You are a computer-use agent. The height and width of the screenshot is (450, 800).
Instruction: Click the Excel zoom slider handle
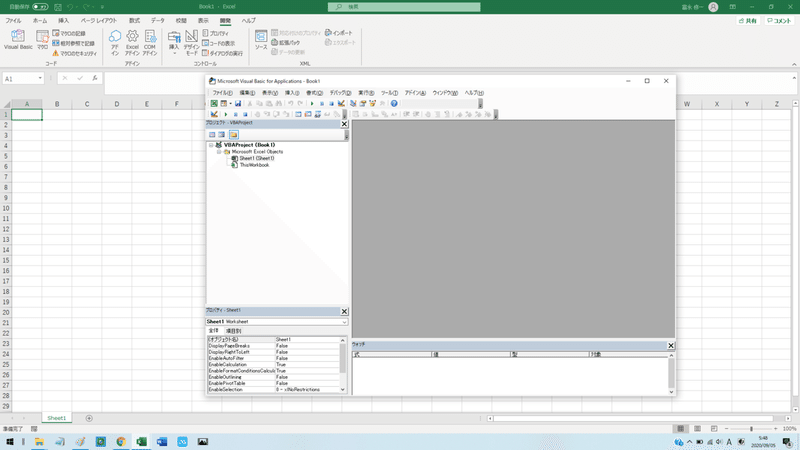point(752,429)
